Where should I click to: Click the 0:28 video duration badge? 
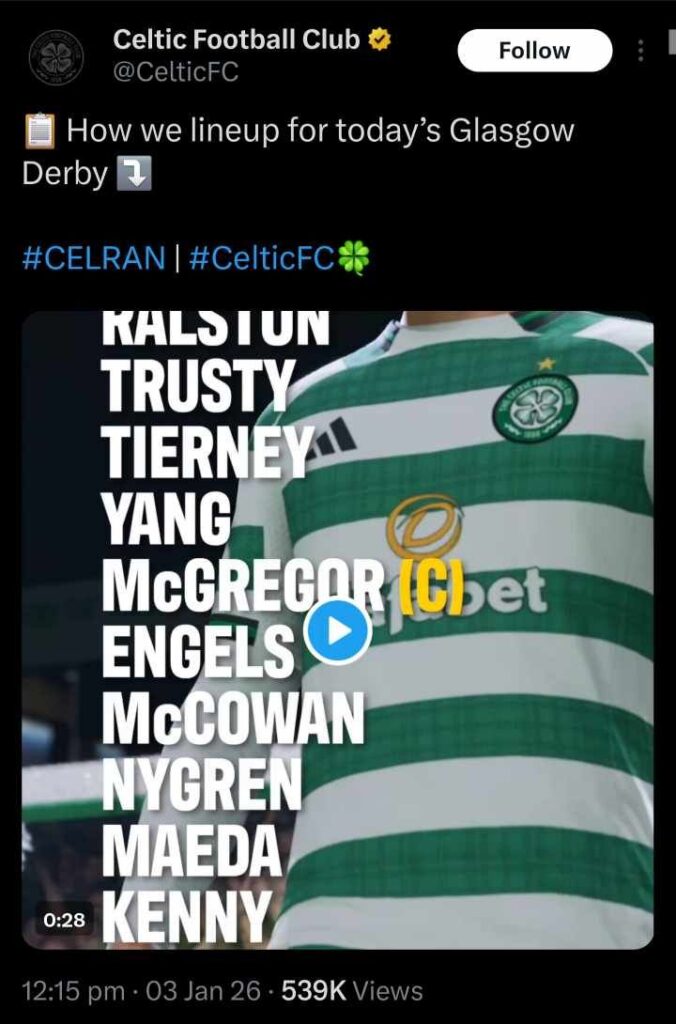pyautogui.click(x=64, y=920)
